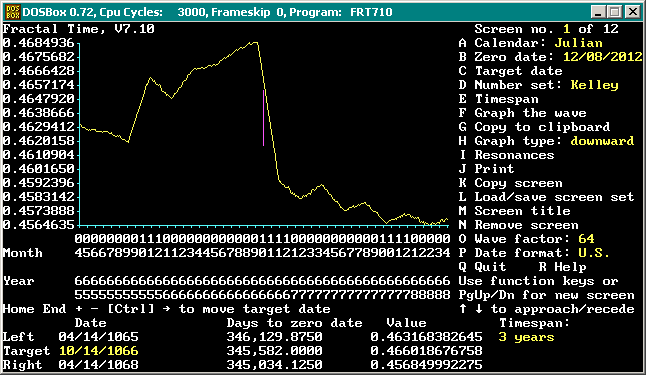Choose L Load/save screen set
This screenshot has height=375, width=646.
(x=546, y=197)
